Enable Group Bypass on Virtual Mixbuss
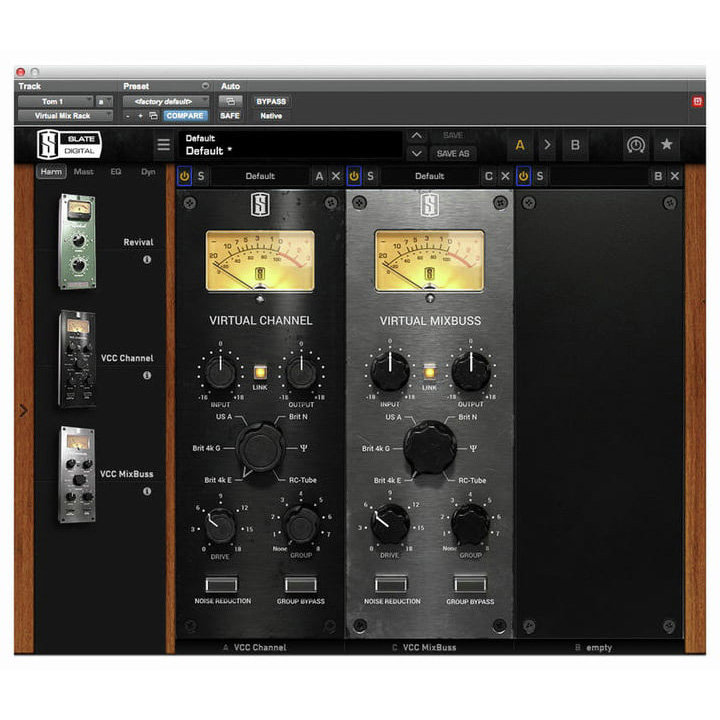Screen dimensions: 720x720 470,584
